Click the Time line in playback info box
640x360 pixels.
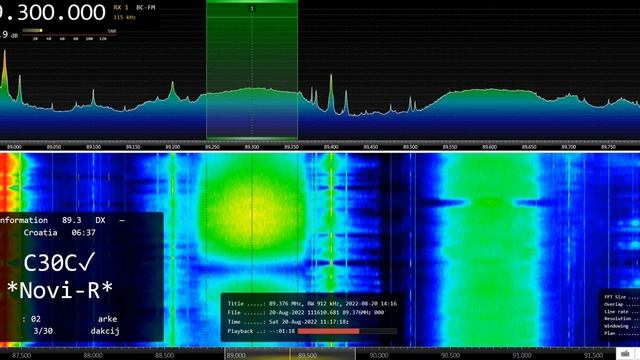pyautogui.click(x=288, y=322)
